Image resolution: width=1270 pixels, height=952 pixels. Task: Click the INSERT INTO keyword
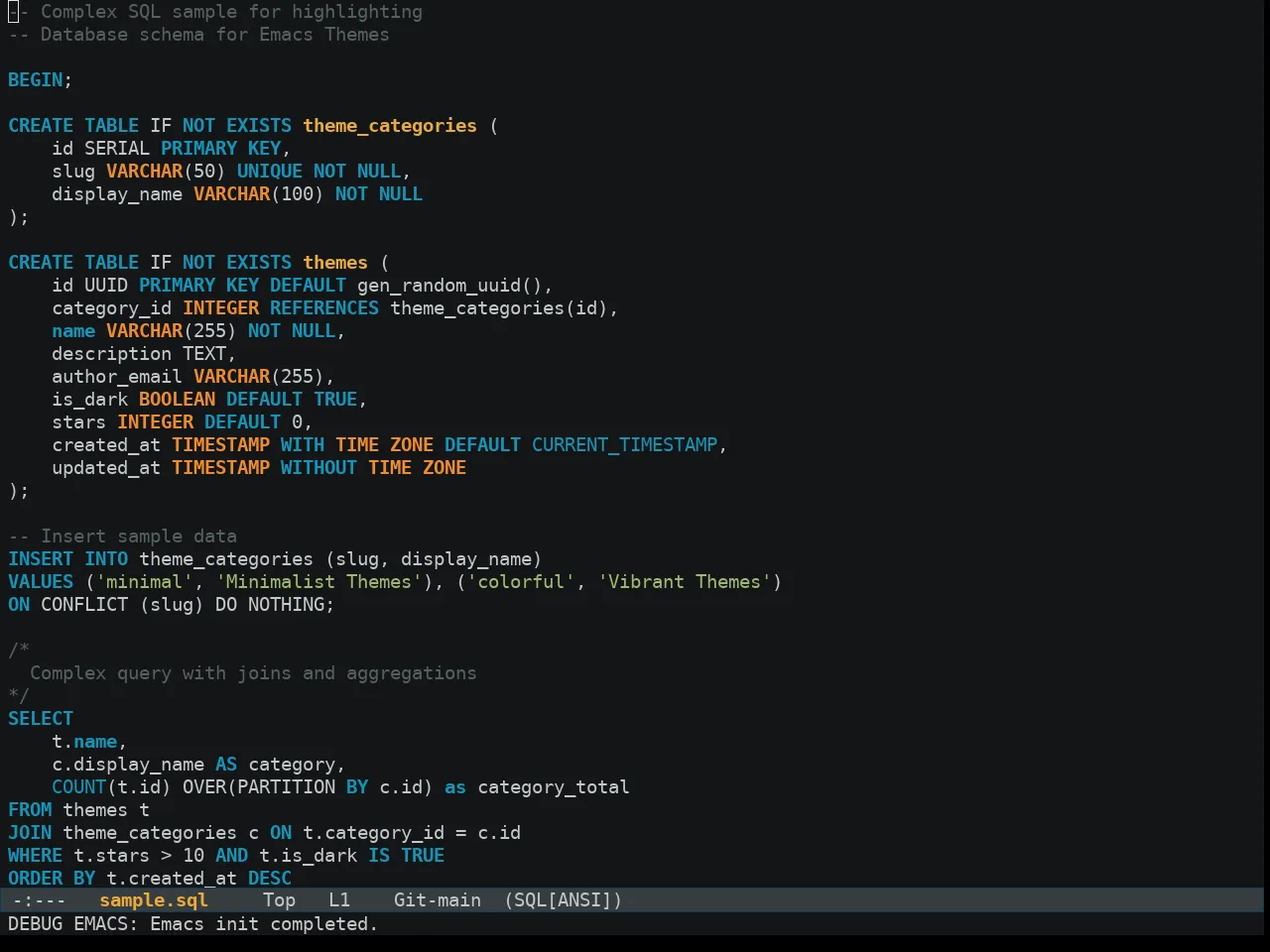click(68, 559)
